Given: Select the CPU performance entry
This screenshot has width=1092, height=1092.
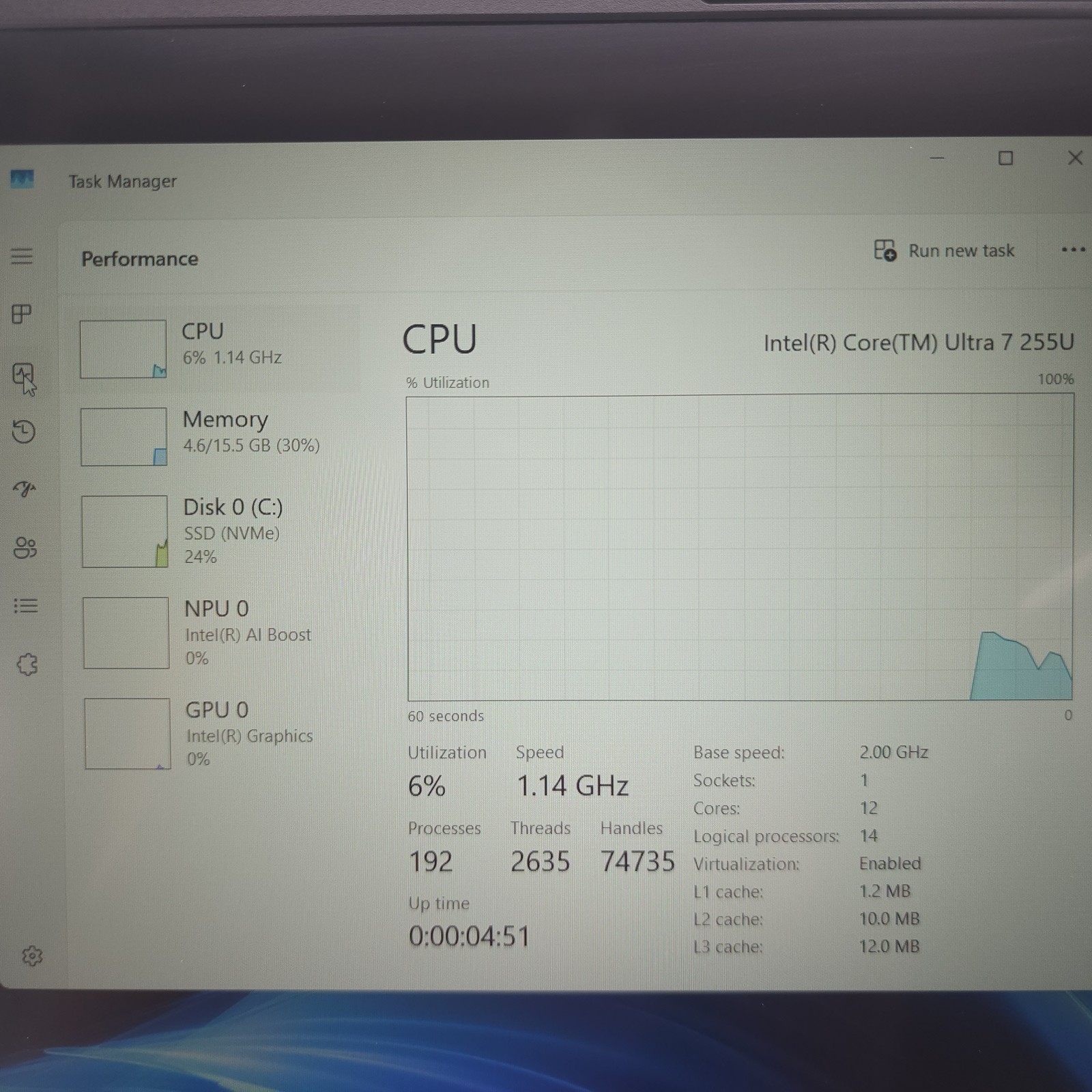Looking at the screenshot, I should click(213, 349).
